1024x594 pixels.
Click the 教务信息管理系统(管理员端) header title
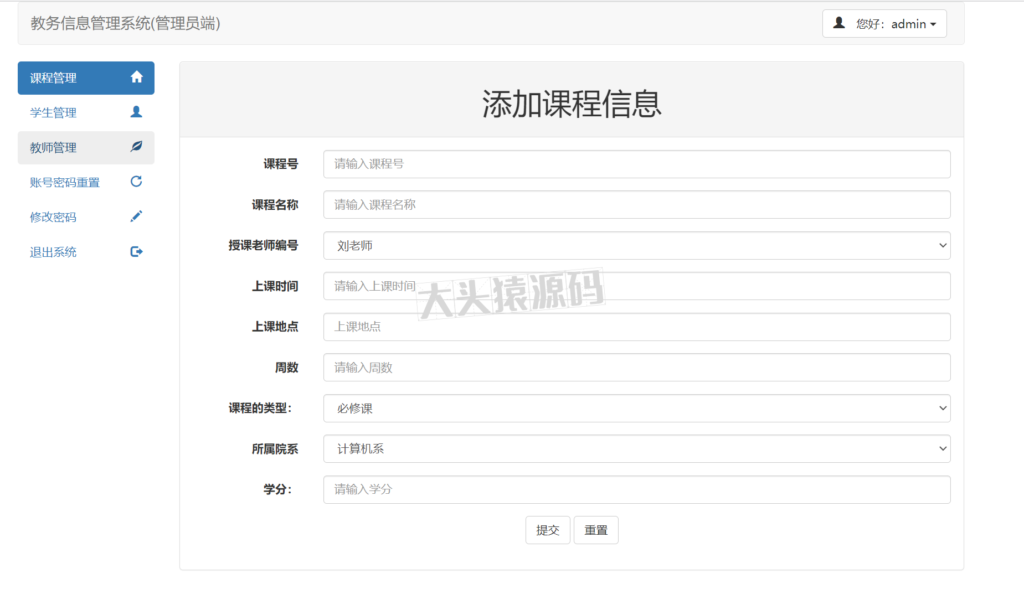[125, 23]
